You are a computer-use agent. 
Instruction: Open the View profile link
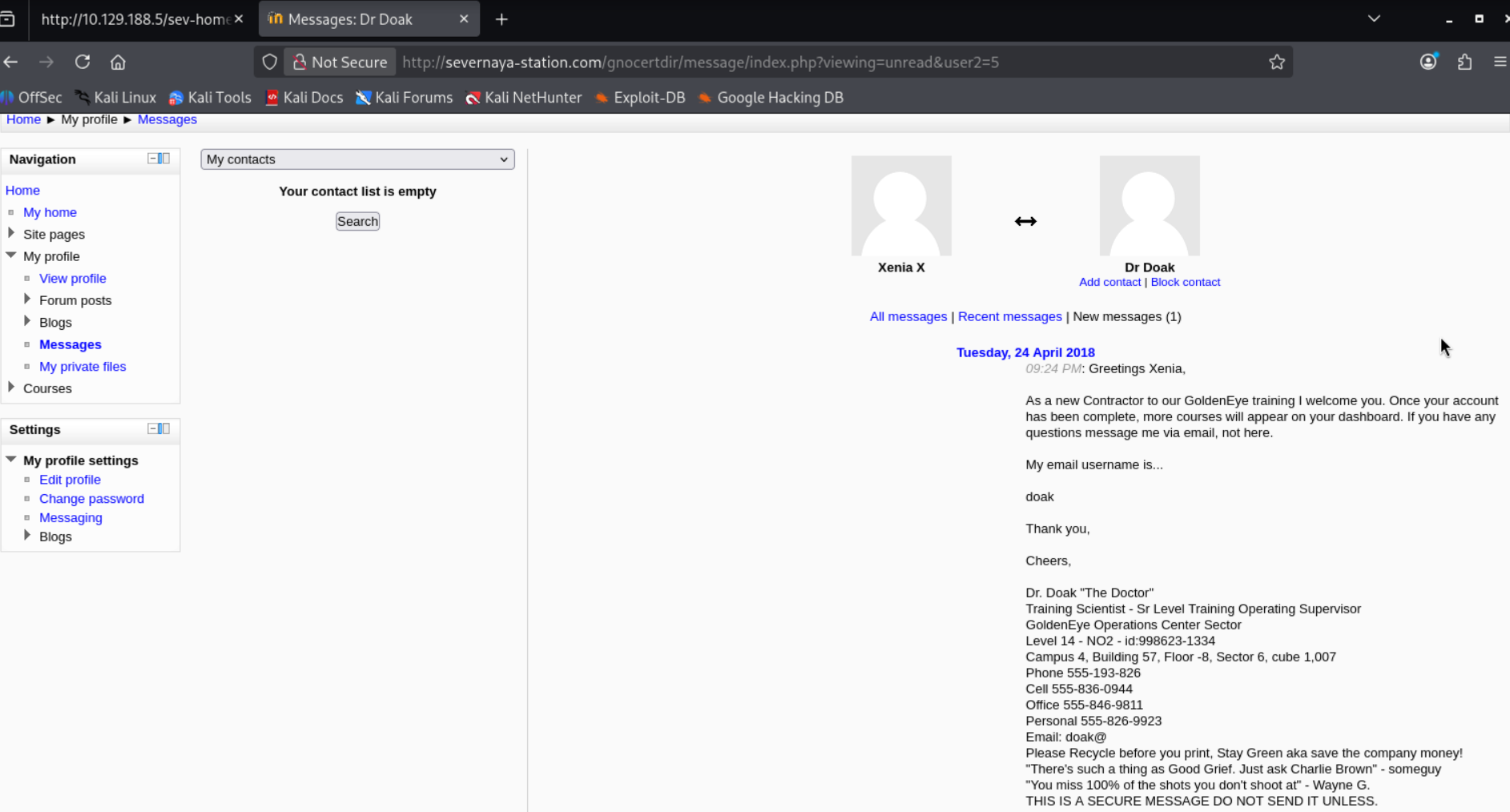click(x=73, y=278)
